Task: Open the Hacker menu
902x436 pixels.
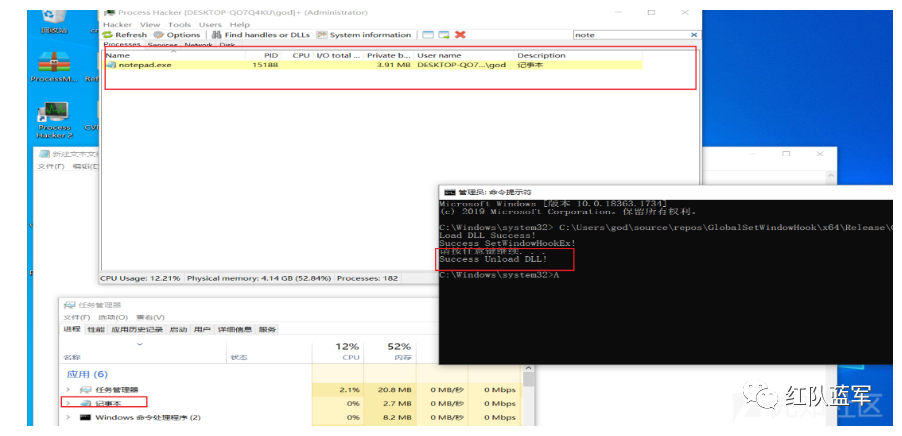Action: 117,25
